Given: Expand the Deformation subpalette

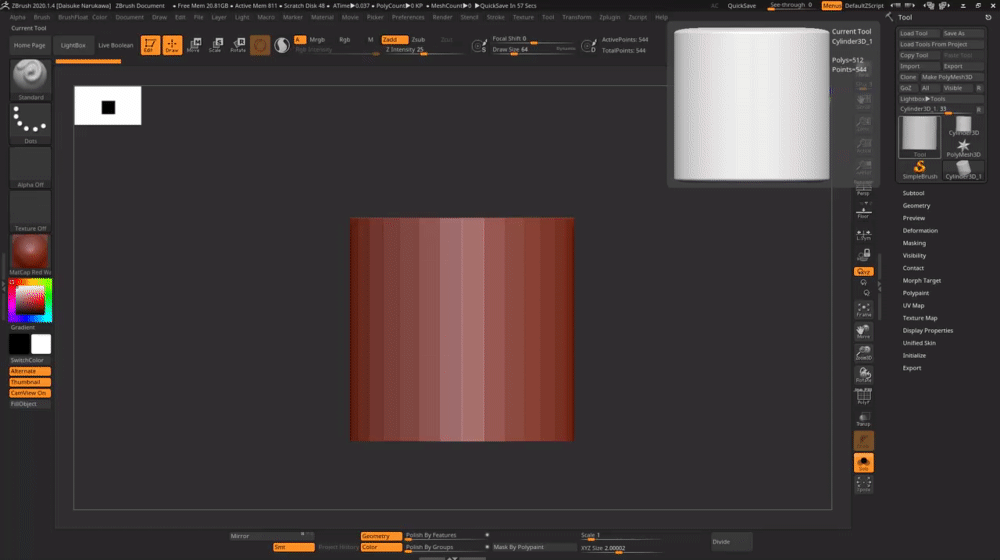Looking at the screenshot, I should tap(920, 230).
